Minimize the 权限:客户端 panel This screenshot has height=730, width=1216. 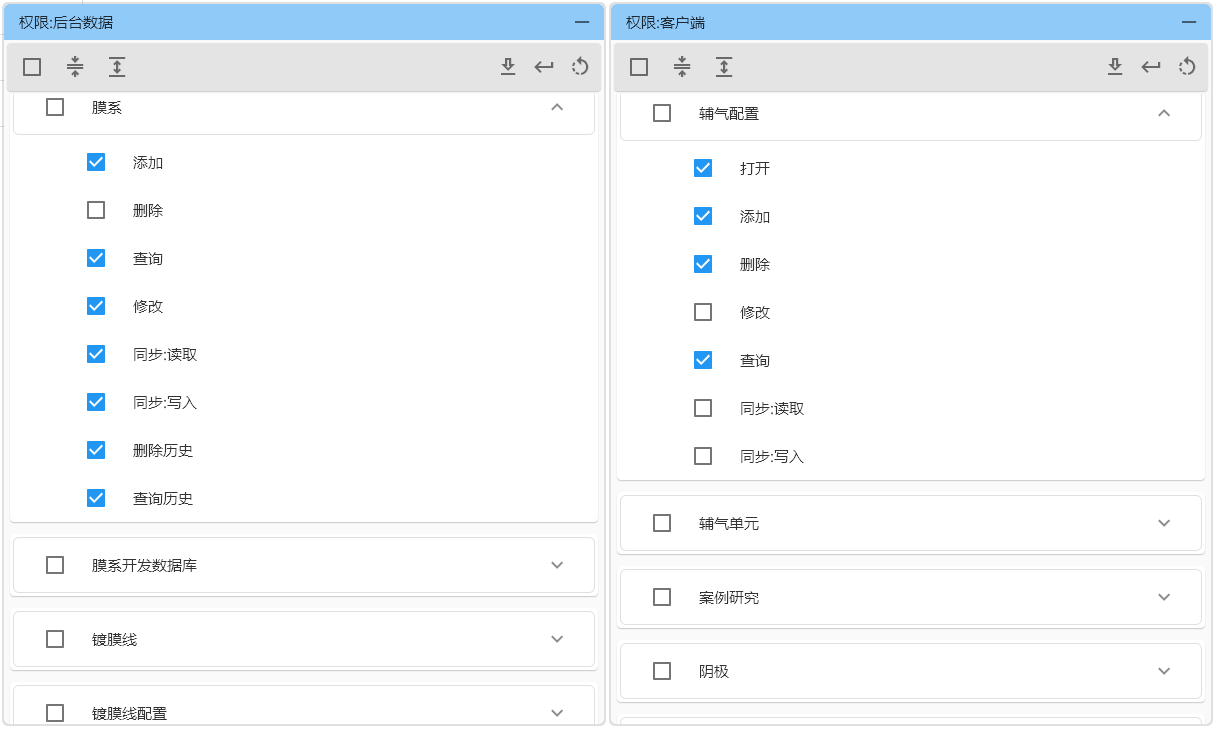click(1189, 22)
